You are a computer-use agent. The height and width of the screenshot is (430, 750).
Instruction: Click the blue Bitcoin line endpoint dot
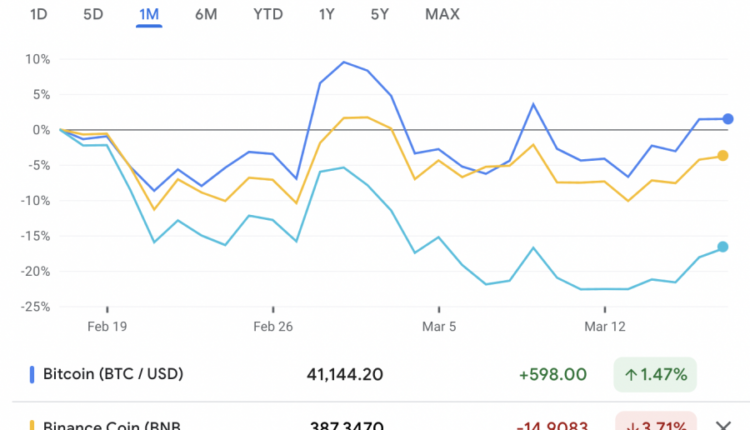pyautogui.click(x=728, y=119)
